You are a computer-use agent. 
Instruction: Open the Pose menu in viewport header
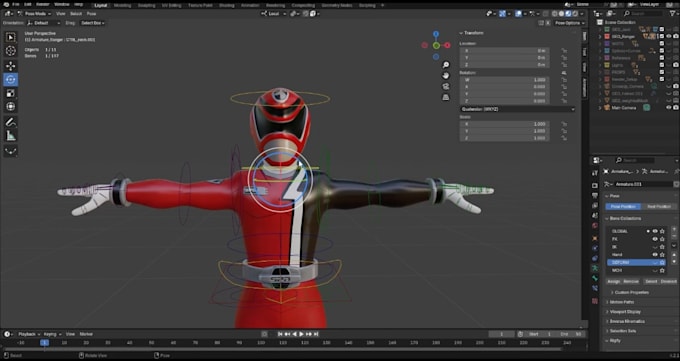click(92, 14)
